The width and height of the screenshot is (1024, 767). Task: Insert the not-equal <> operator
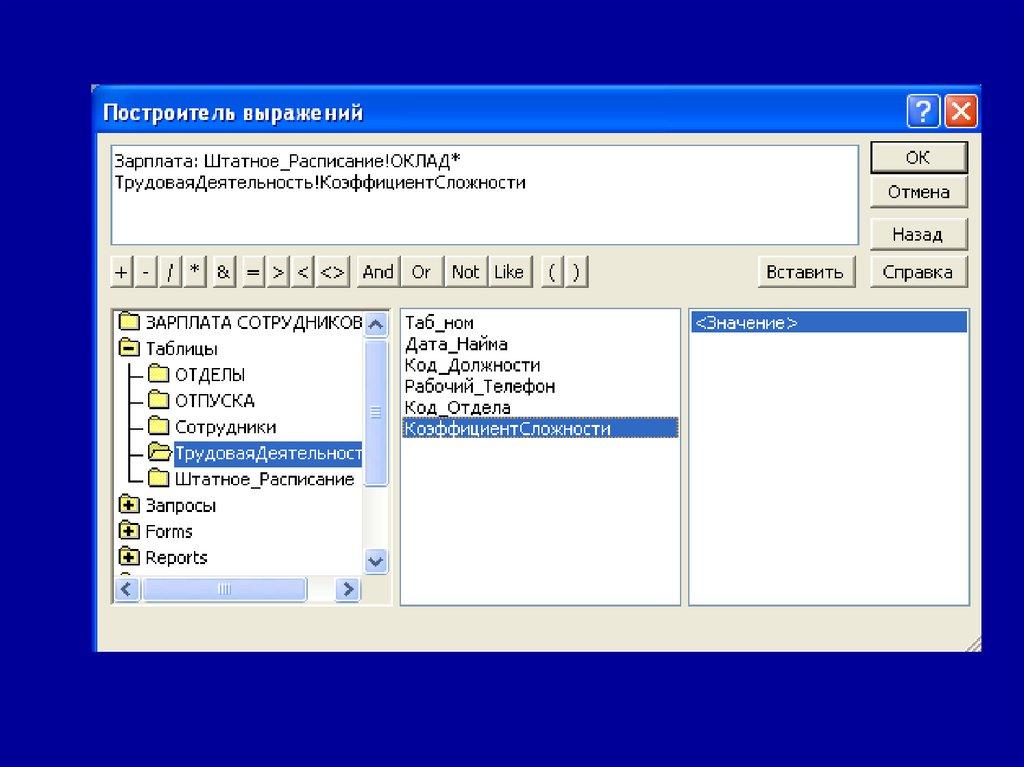pos(332,272)
